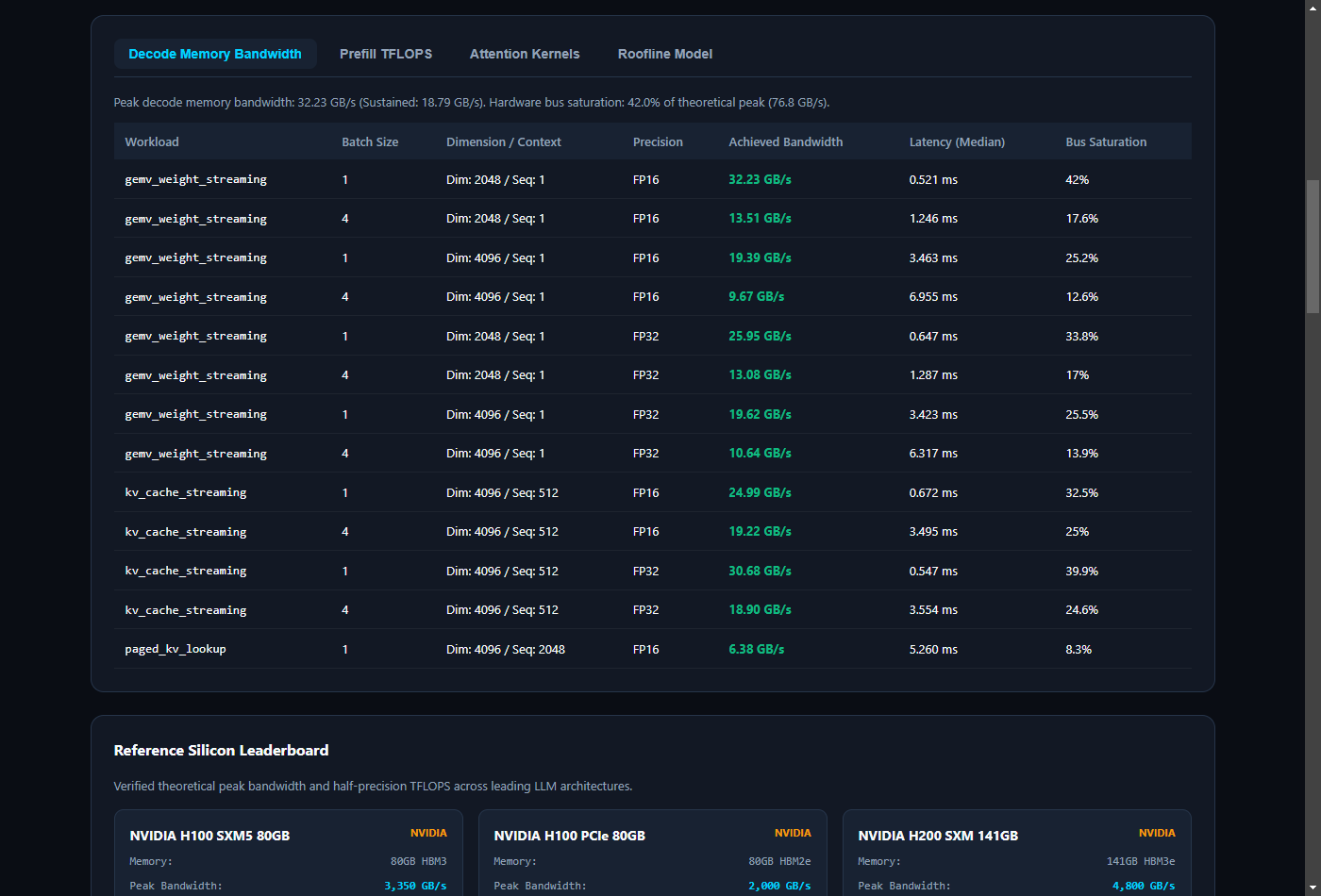Image resolution: width=1321 pixels, height=896 pixels.
Task: Click the 12.6% bus saturation cell
Action: [x=1081, y=296]
